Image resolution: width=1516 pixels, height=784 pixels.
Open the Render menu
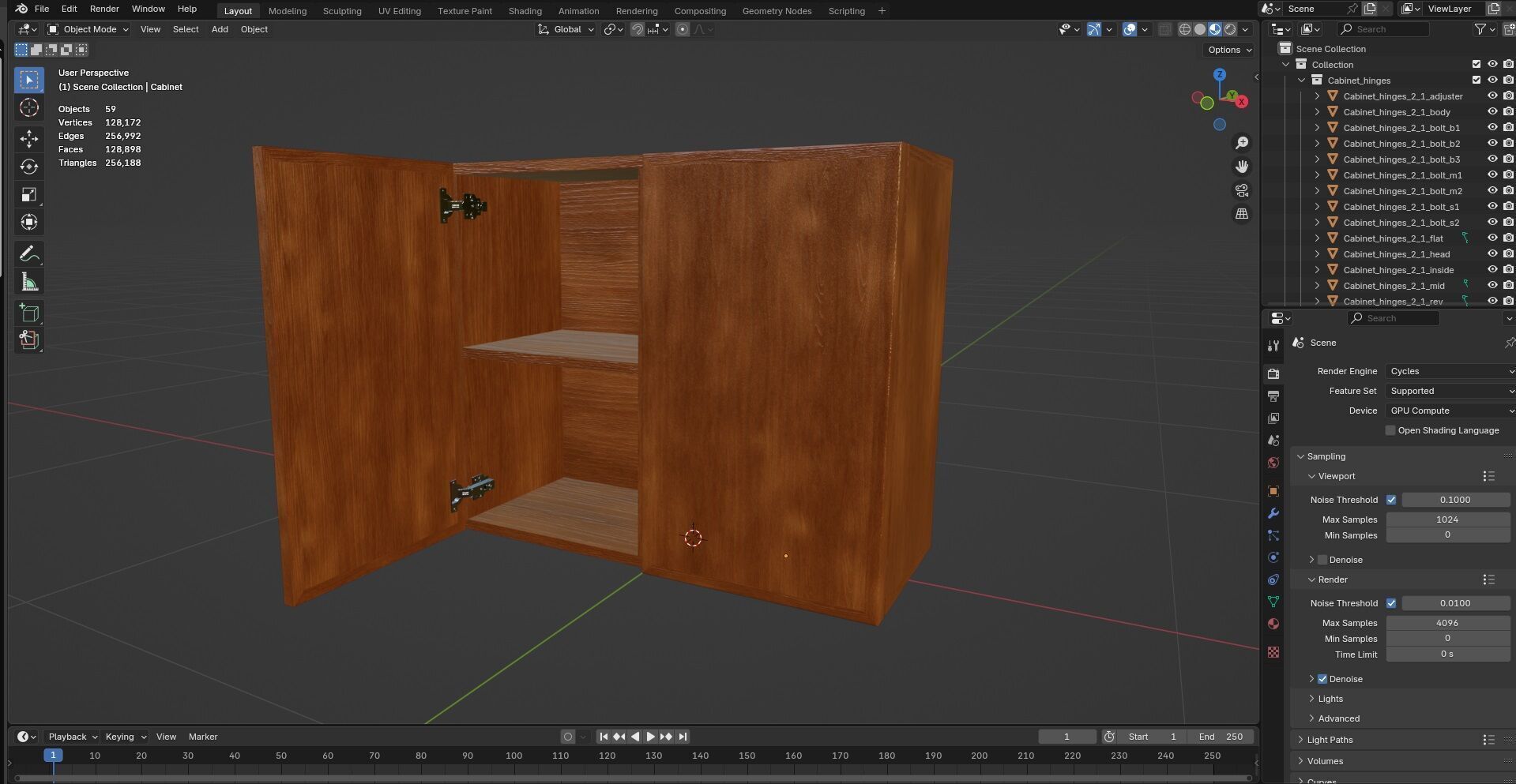point(104,9)
